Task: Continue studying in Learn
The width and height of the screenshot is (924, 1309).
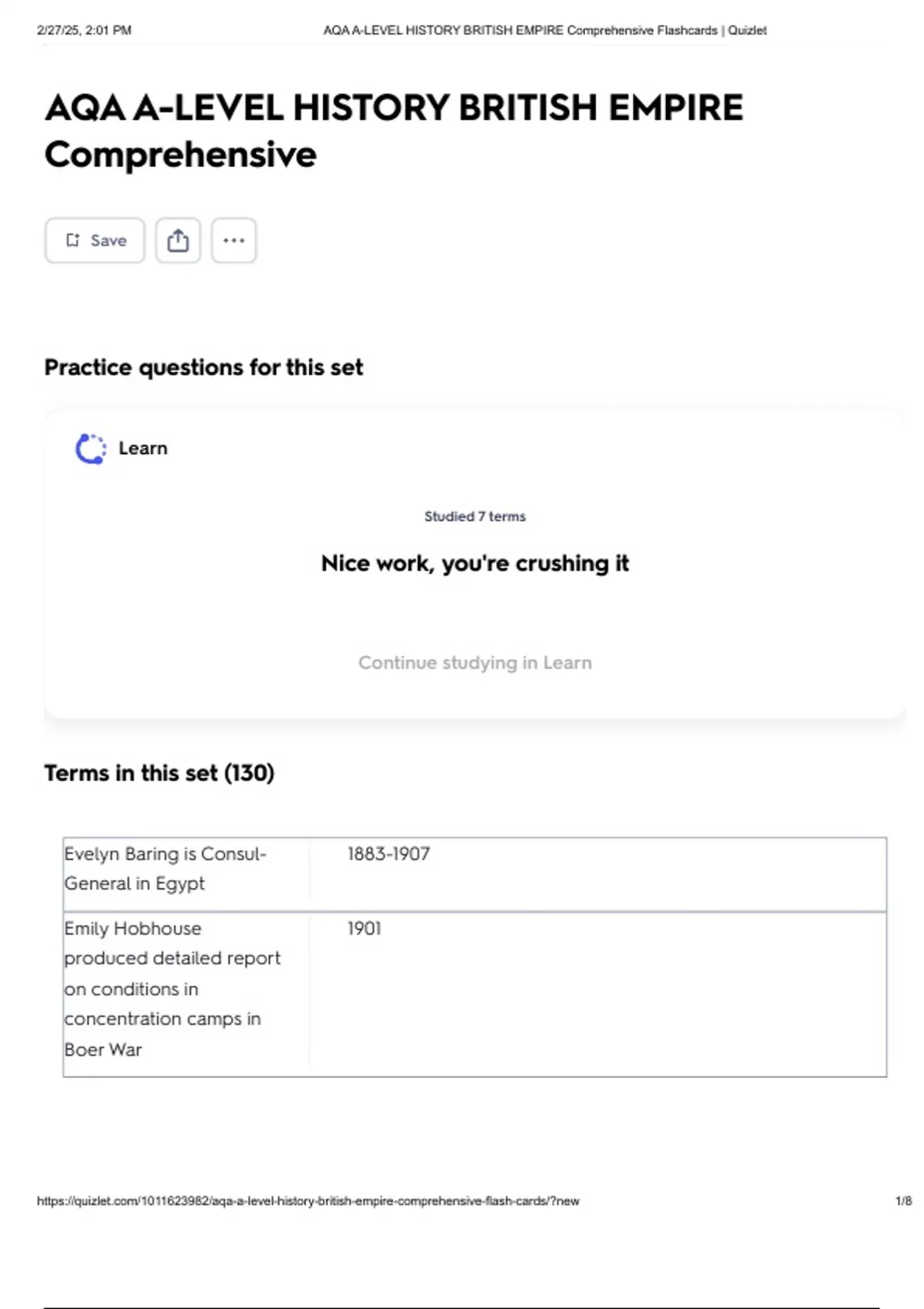Action: point(475,662)
